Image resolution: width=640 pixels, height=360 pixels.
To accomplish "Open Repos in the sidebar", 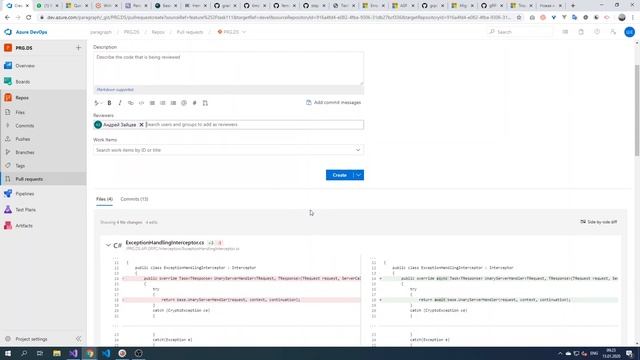I will click(43, 98).
